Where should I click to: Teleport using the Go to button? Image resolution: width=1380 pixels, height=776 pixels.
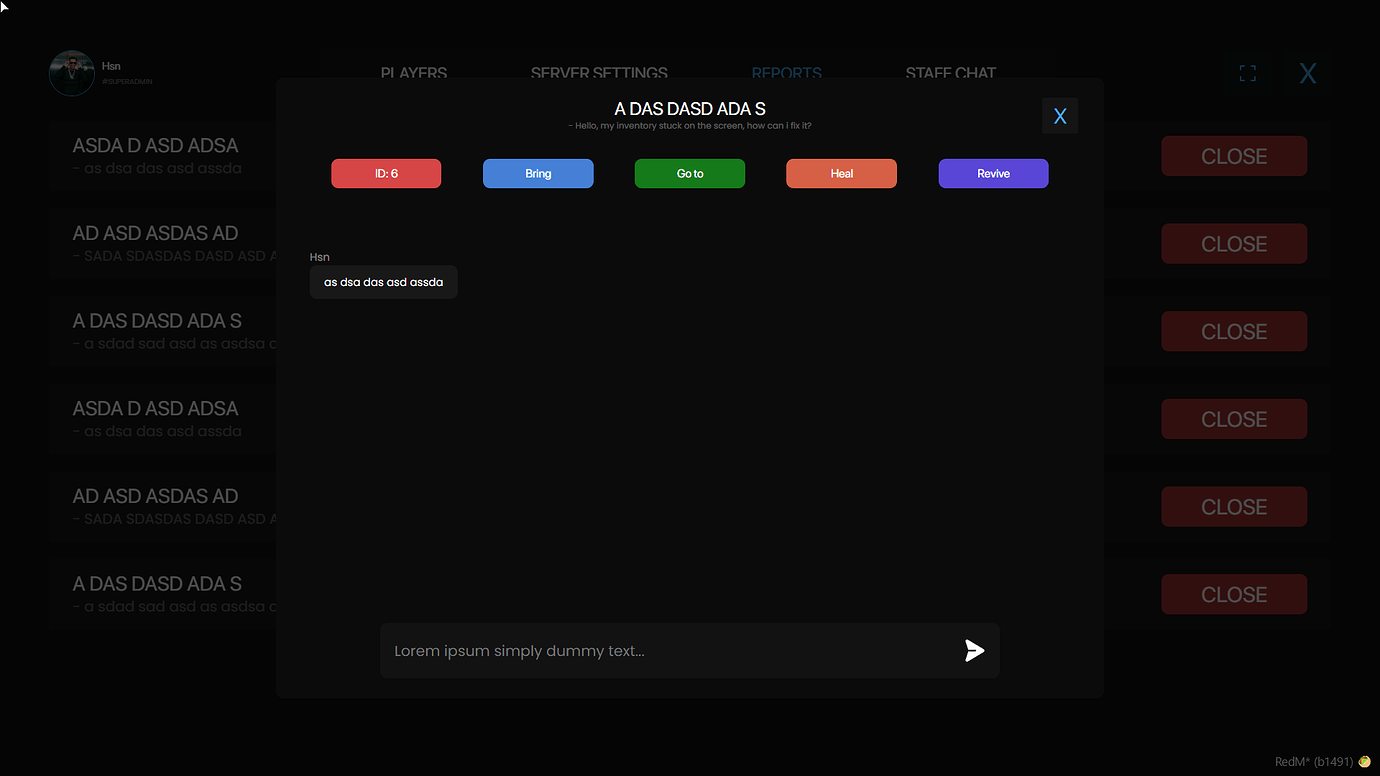pos(689,173)
